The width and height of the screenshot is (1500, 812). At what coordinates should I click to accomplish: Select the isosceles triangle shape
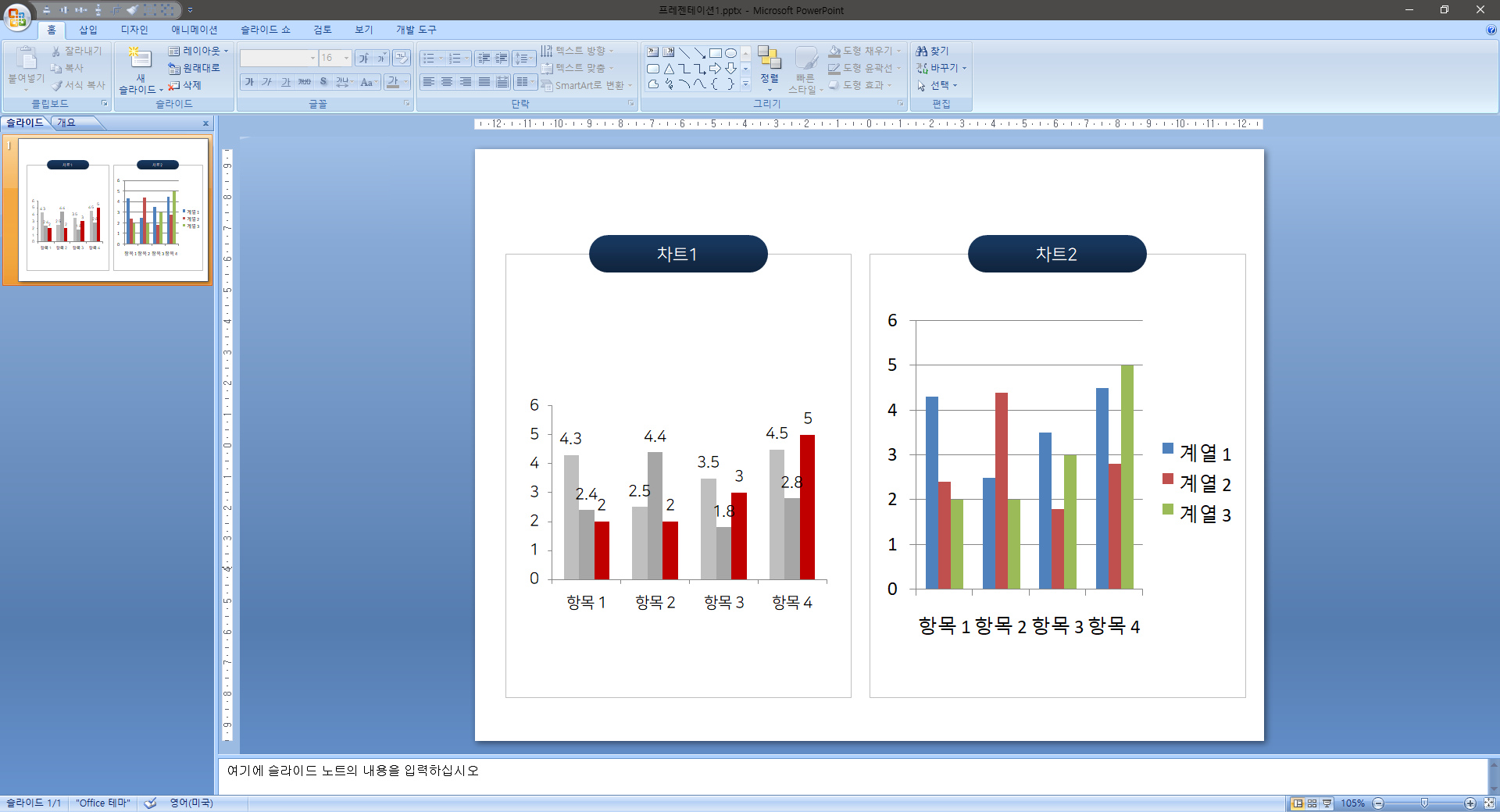(x=669, y=69)
